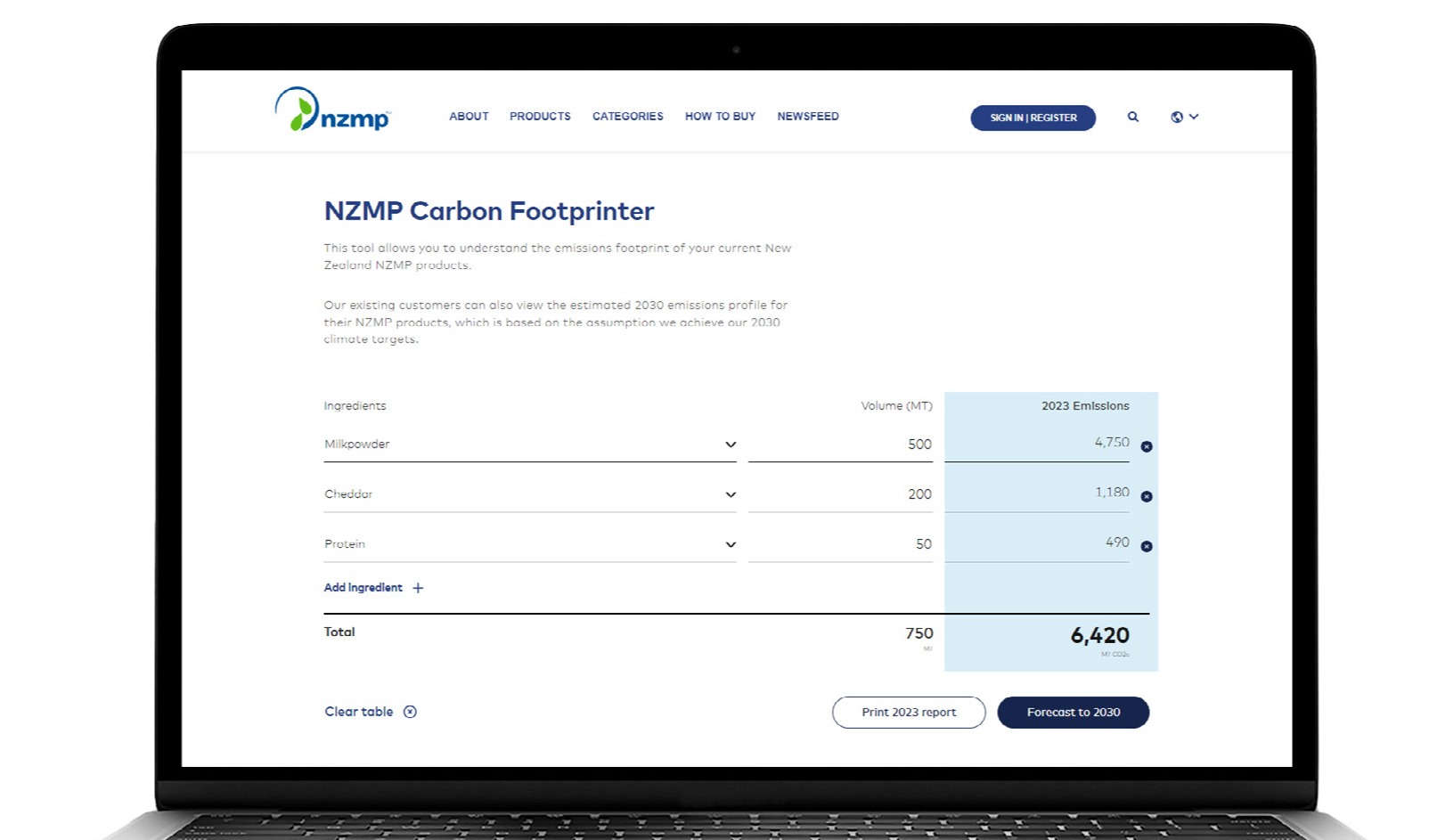Remove the Cheddar row via its X icon
This screenshot has height=840, width=1429.
click(1147, 496)
